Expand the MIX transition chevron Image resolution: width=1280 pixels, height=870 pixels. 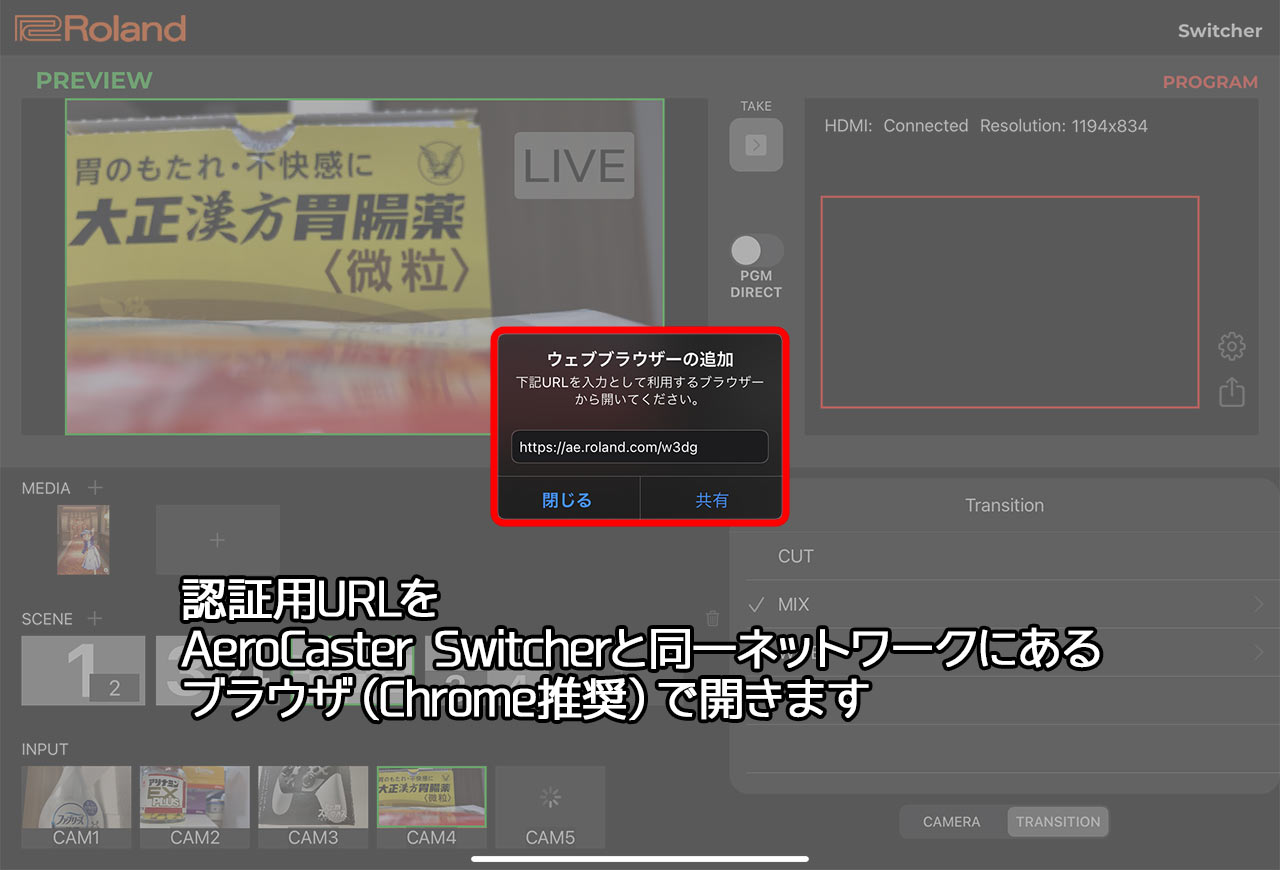click(x=1259, y=604)
